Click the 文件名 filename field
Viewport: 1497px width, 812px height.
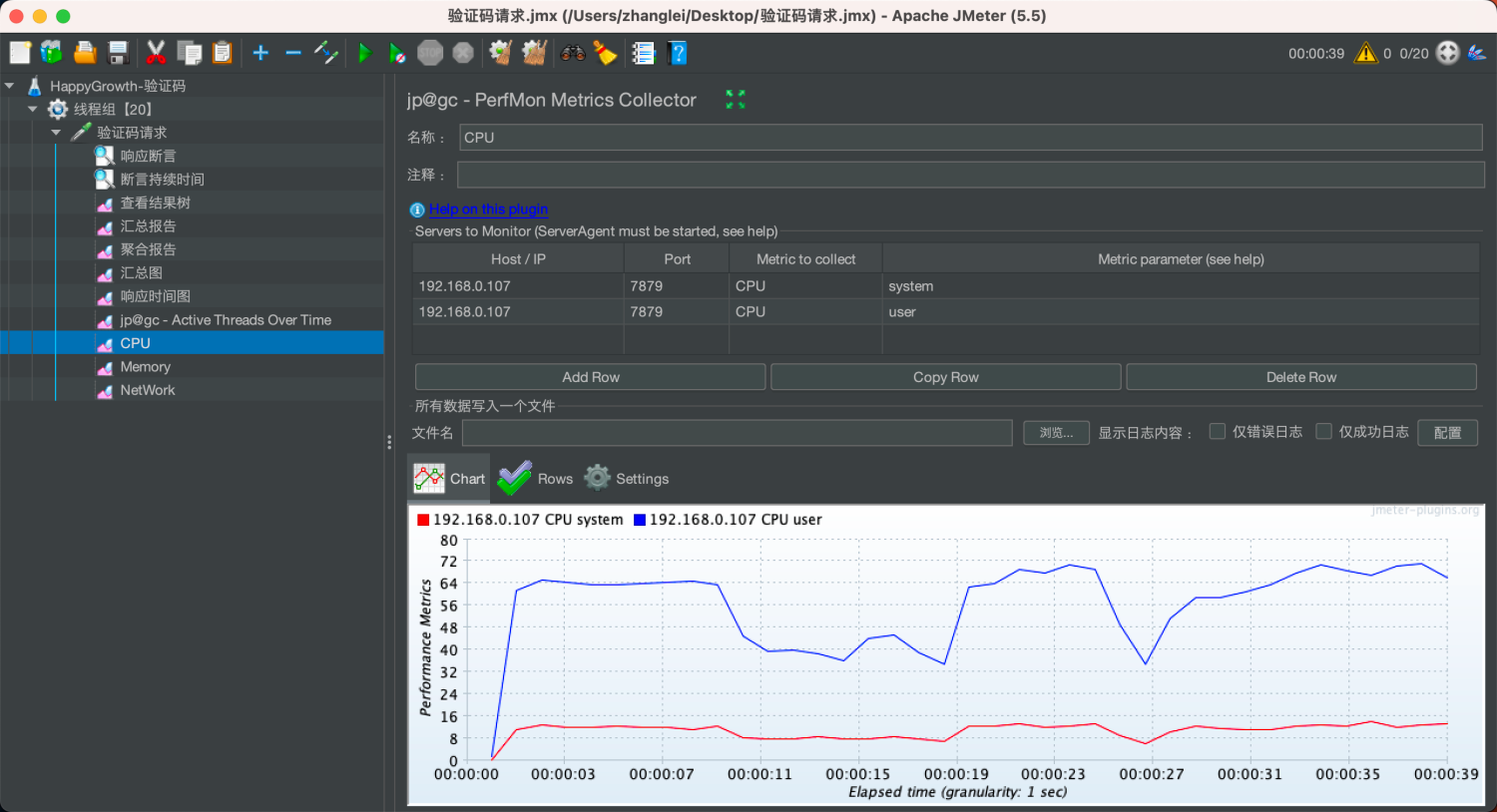coord(738,433)
